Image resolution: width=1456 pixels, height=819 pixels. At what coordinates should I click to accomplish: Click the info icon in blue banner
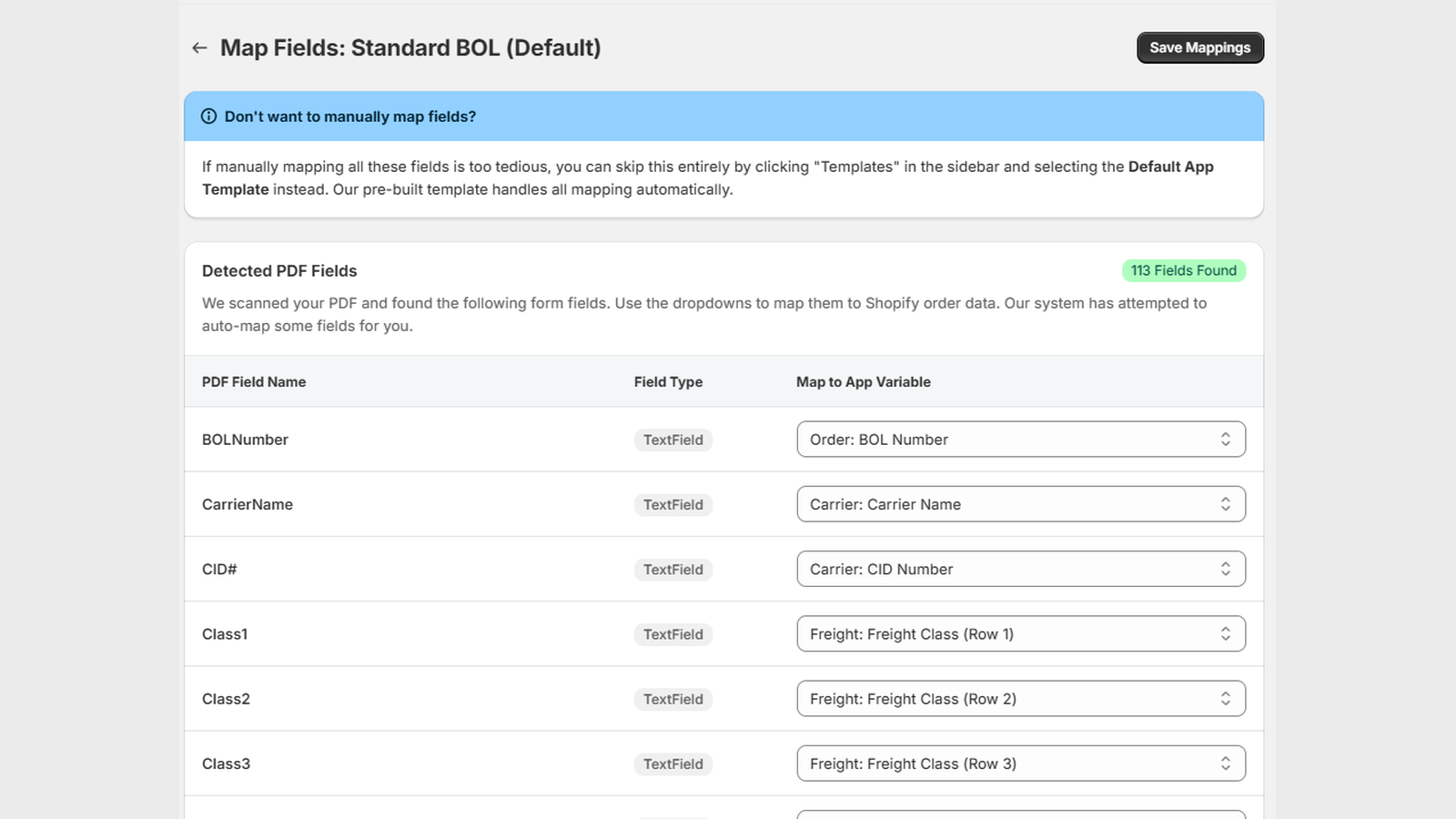(208, 116)
